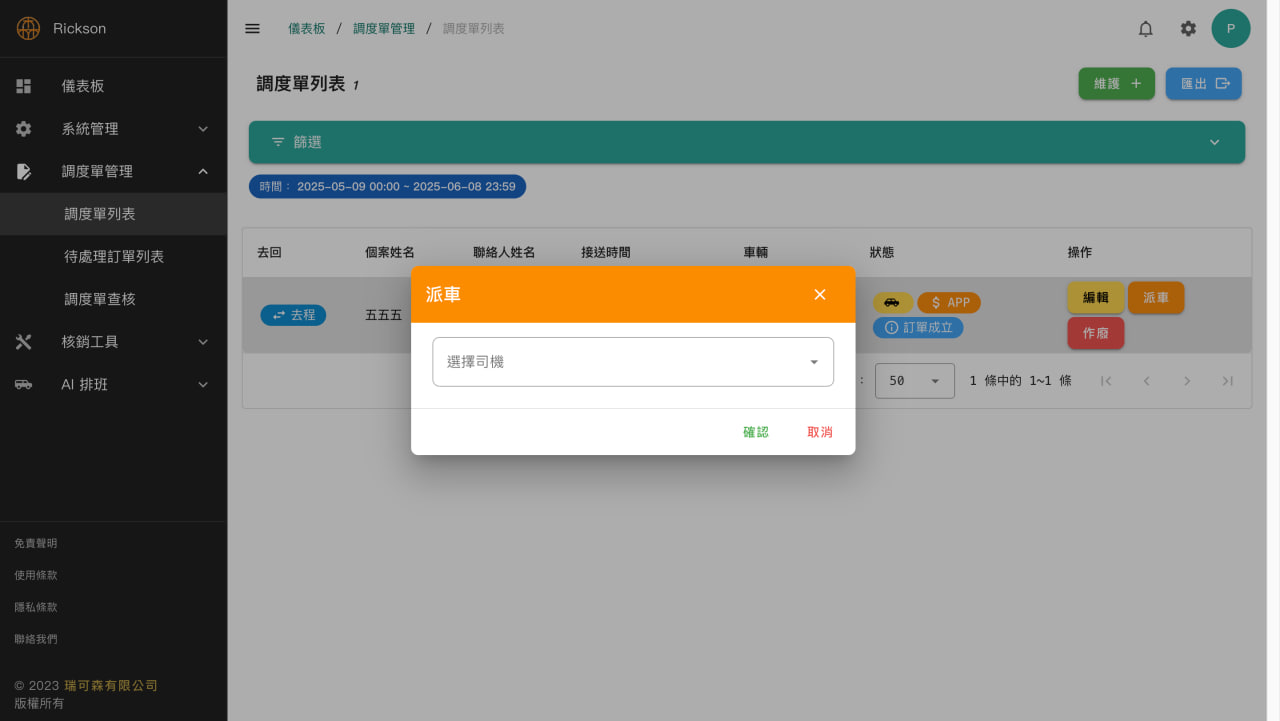
Task: Click the car status chip icon
Action: [x=892, y=302]
